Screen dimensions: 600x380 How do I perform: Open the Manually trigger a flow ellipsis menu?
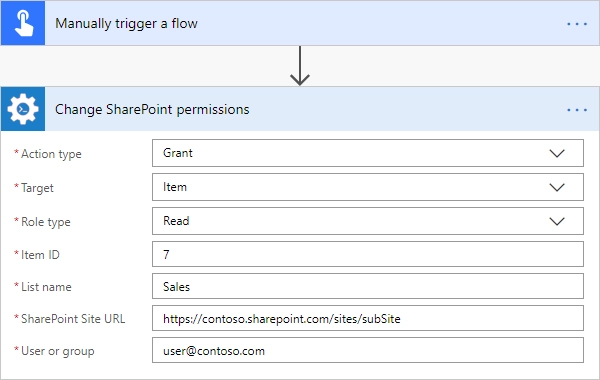coord(577,24)
